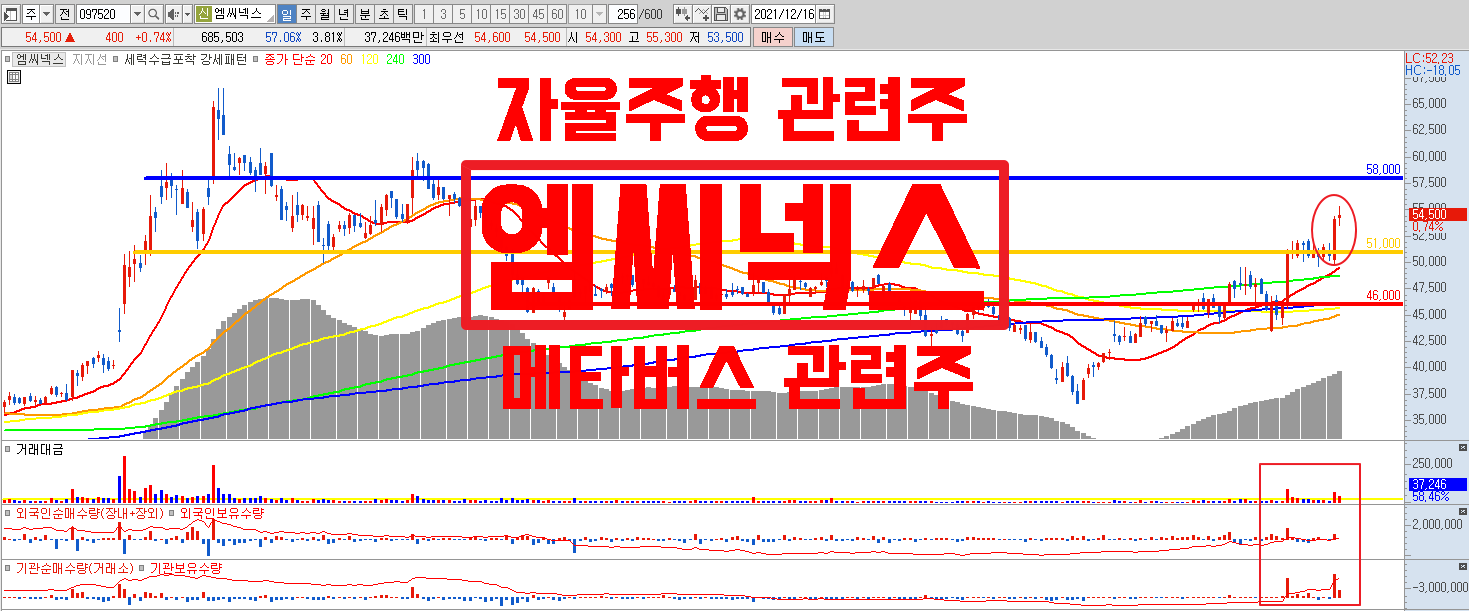Click the 51,000 line label

(x=1383, y=244)
